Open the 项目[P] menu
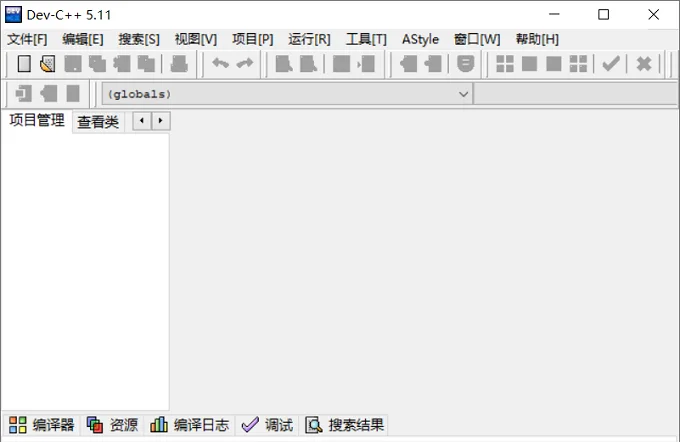This screenshot has height=442, width=680. (x=252, y=39)
